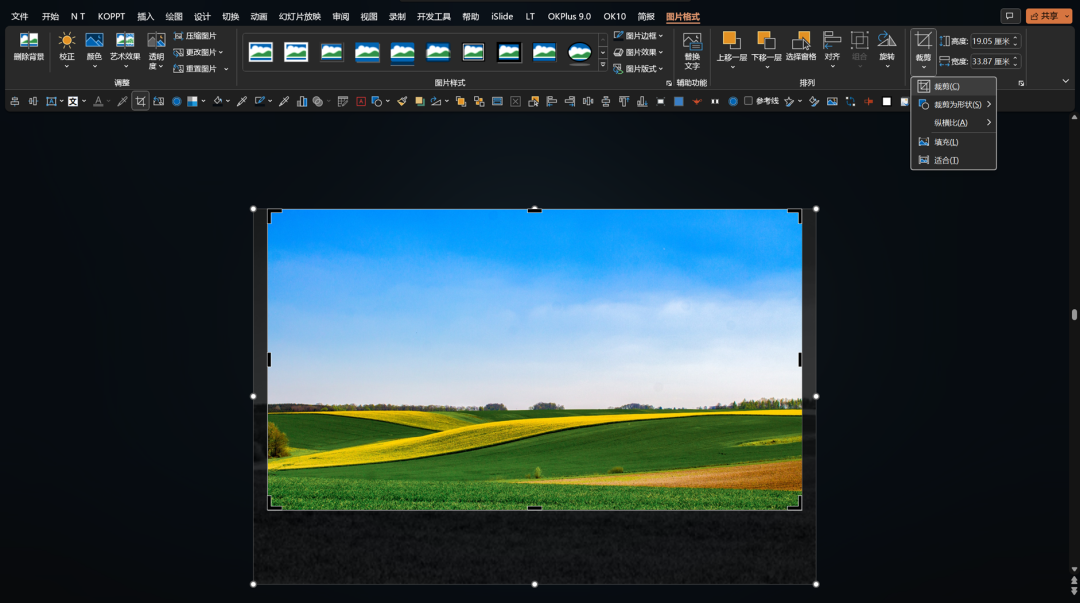
Task: Click the blue square swatch in quick toolbar
Action: pos(678,101)
